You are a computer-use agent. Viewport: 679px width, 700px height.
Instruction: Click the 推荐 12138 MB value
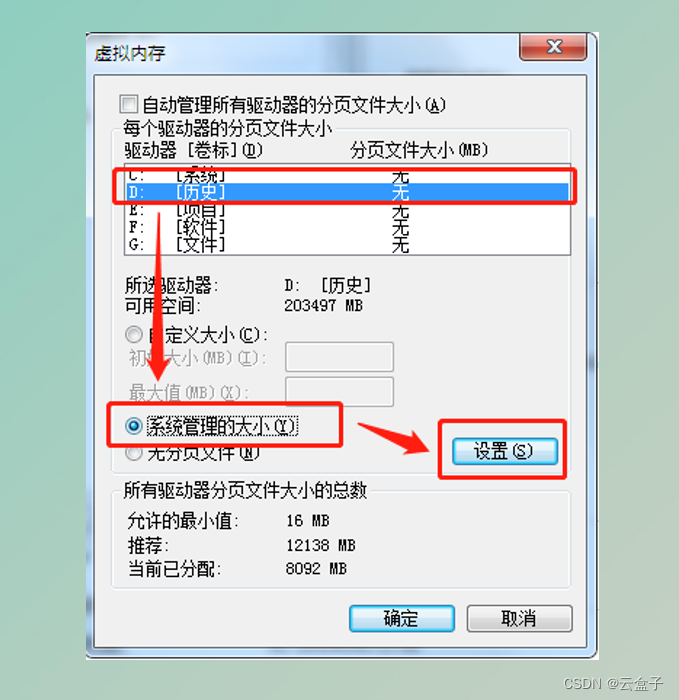(321, 545)
